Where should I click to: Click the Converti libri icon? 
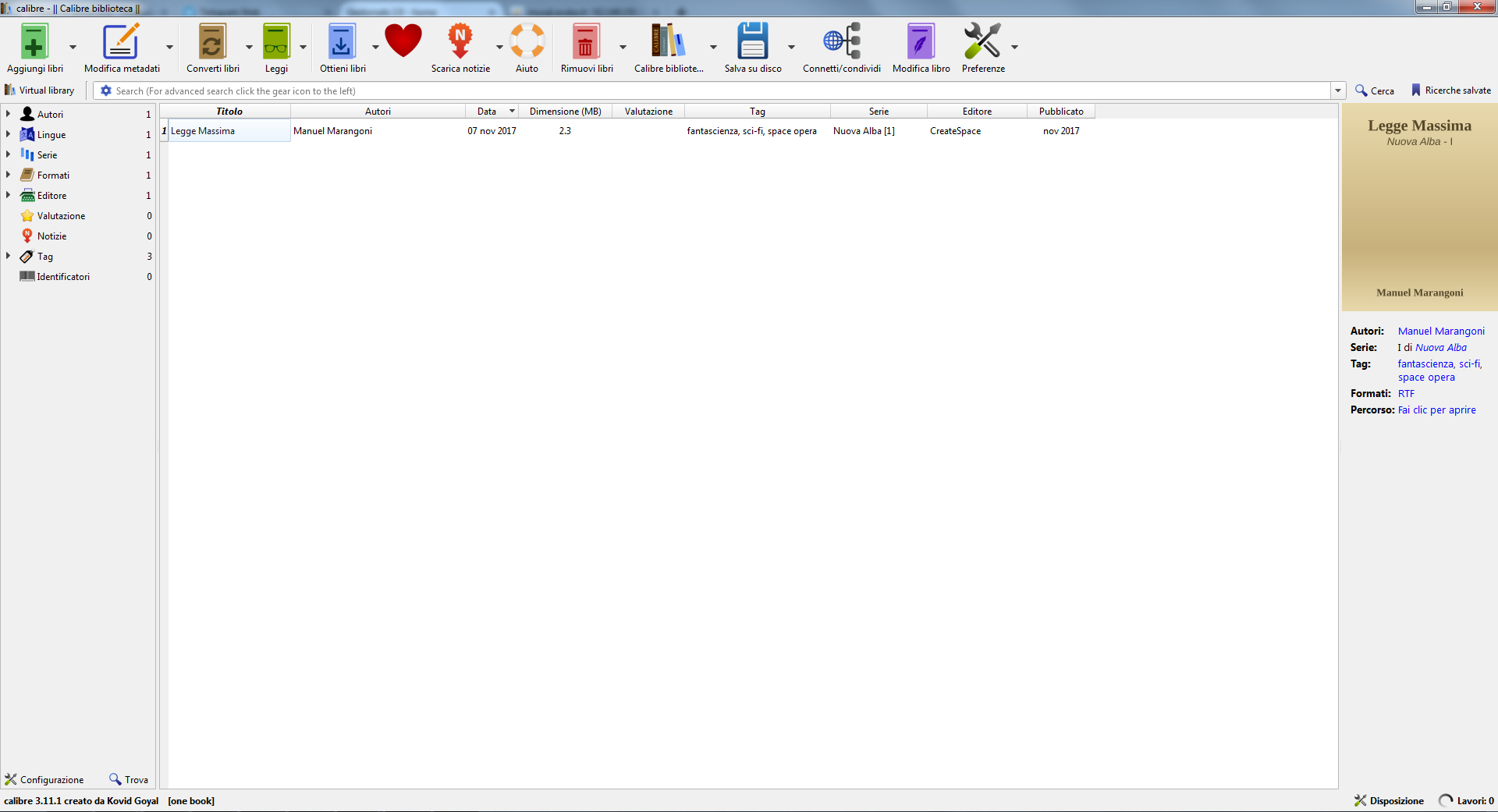point(212,41)
